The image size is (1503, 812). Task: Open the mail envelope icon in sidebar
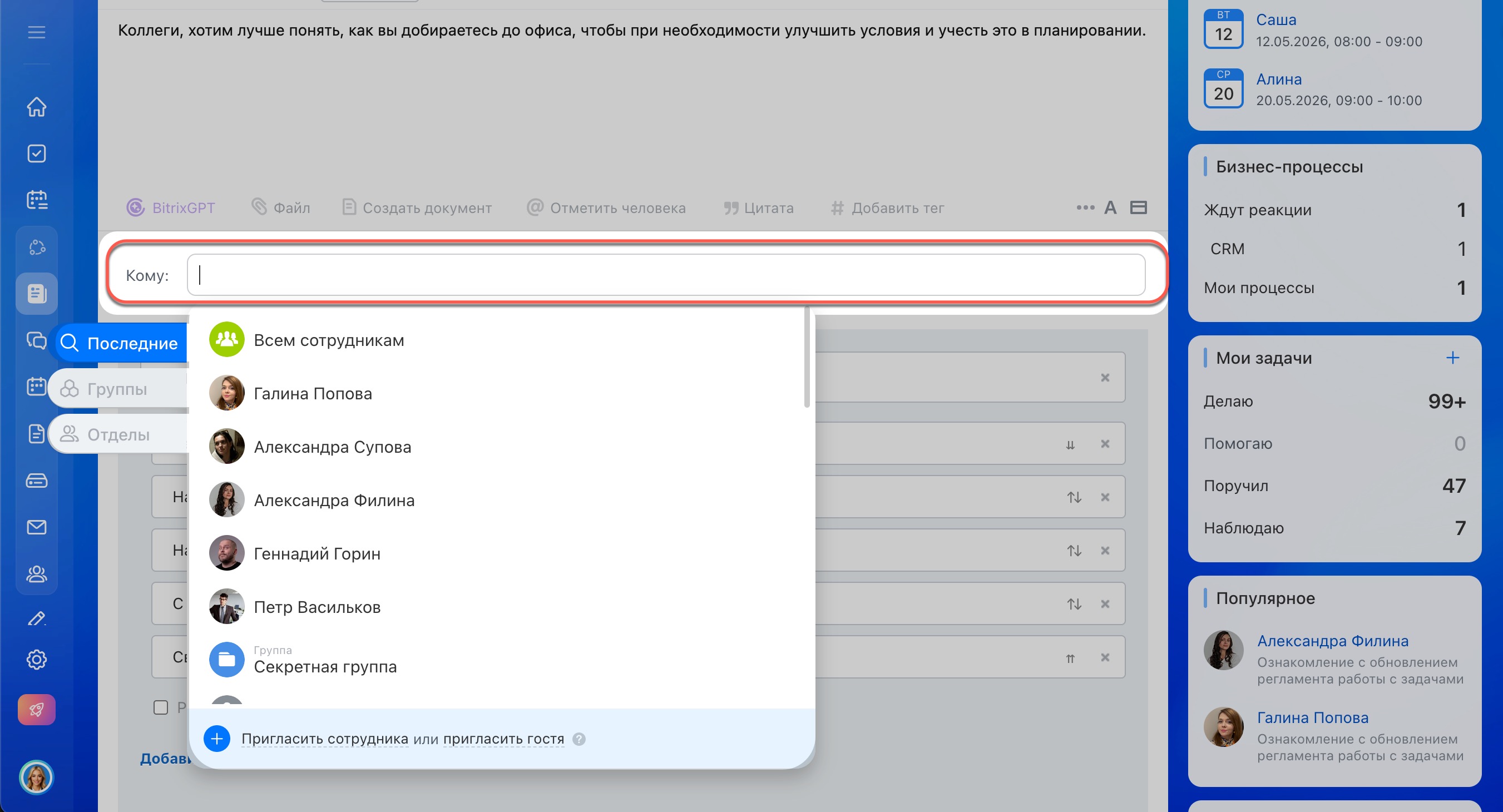[36, 527]
